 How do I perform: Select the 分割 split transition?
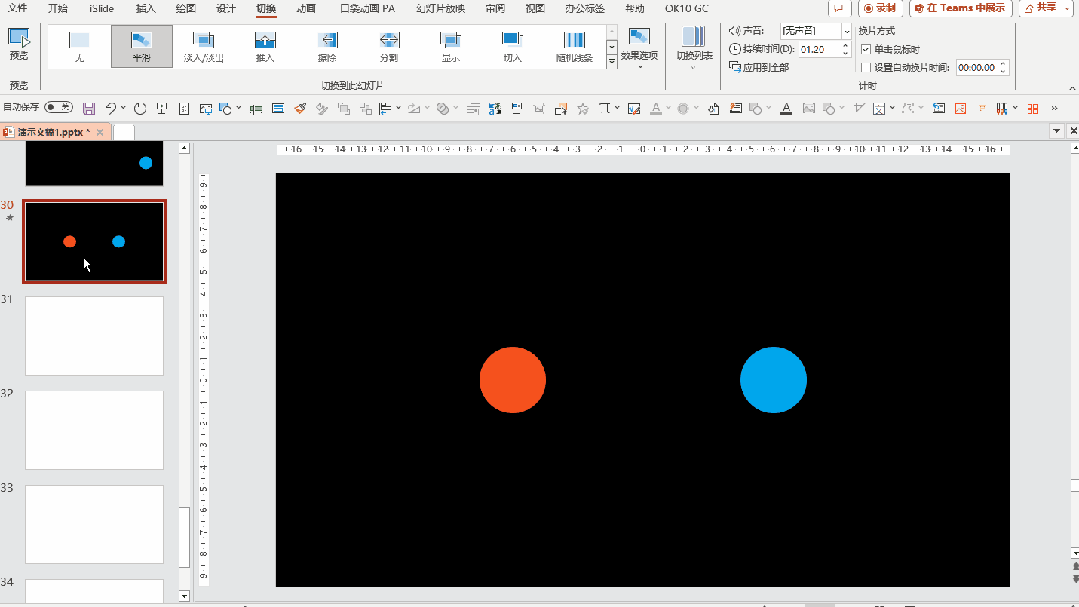389,47
